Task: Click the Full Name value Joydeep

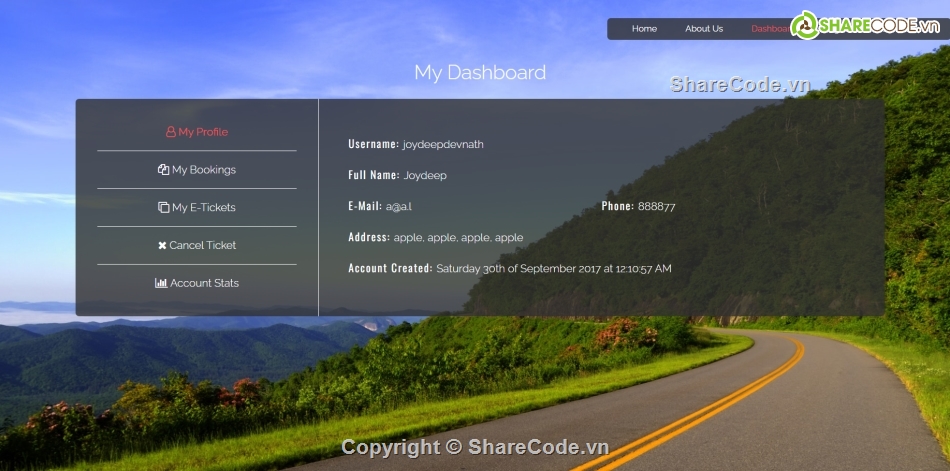Action: tap(425, 176)
